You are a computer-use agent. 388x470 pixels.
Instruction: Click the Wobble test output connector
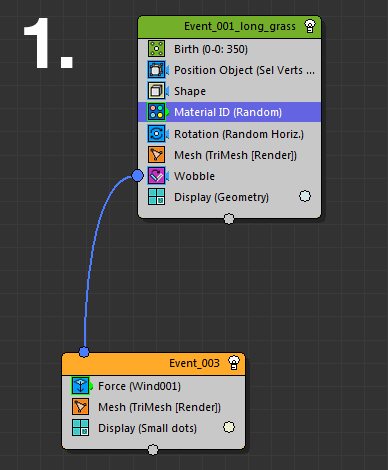click(x=137, y=175)
